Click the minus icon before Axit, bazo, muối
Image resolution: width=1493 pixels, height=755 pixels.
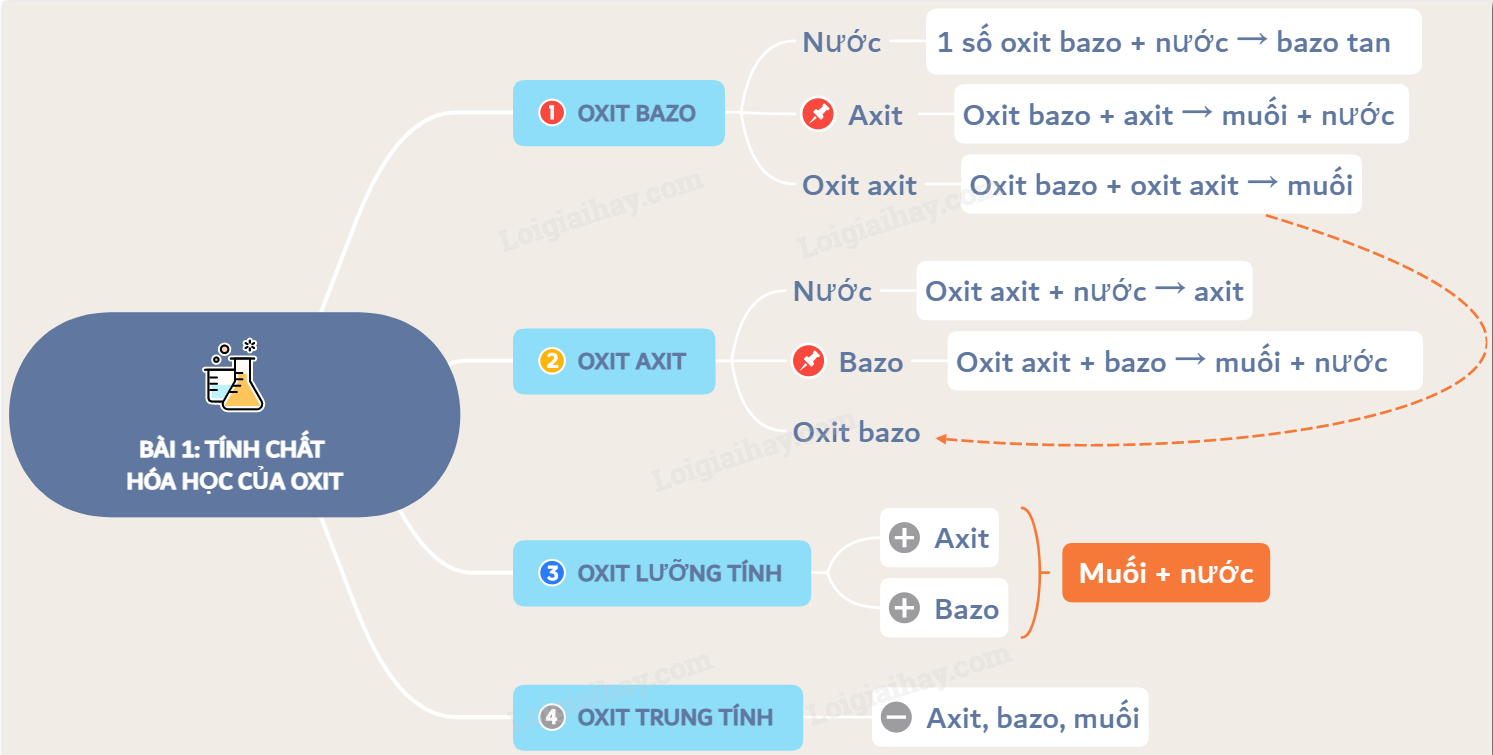coord(897,717)
